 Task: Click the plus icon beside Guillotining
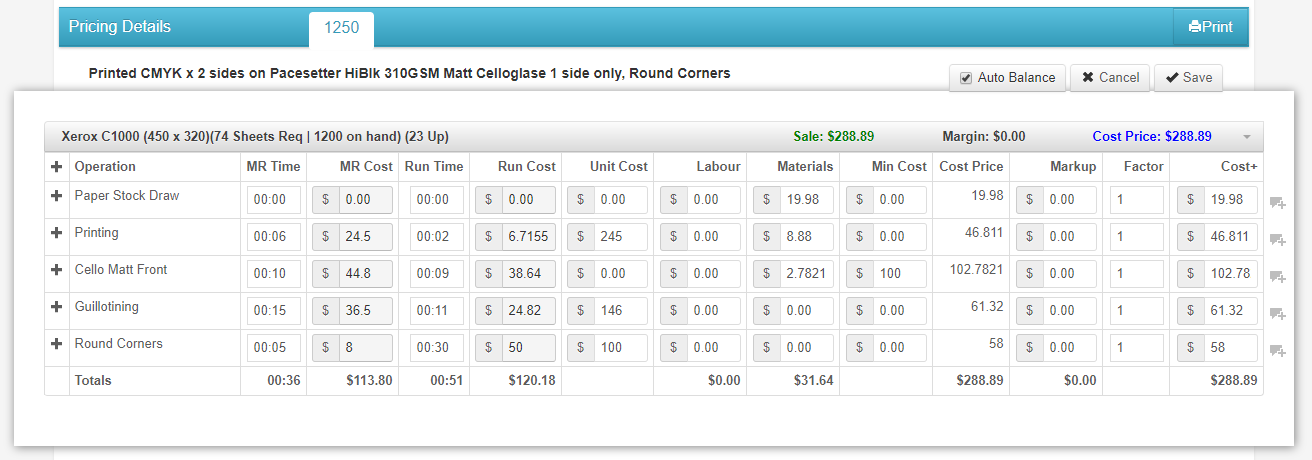click(57, 308)
